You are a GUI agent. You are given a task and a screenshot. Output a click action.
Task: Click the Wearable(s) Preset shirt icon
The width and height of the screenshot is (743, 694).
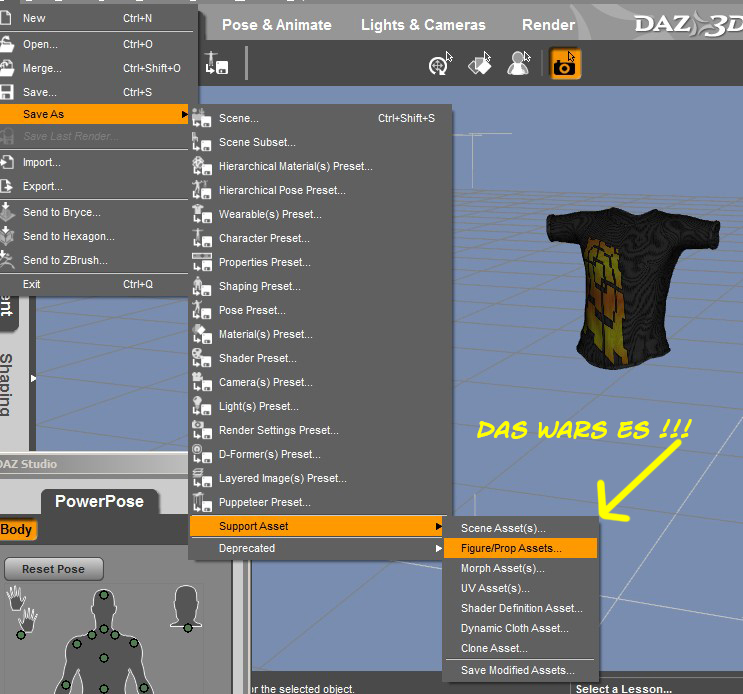(201, 214)
